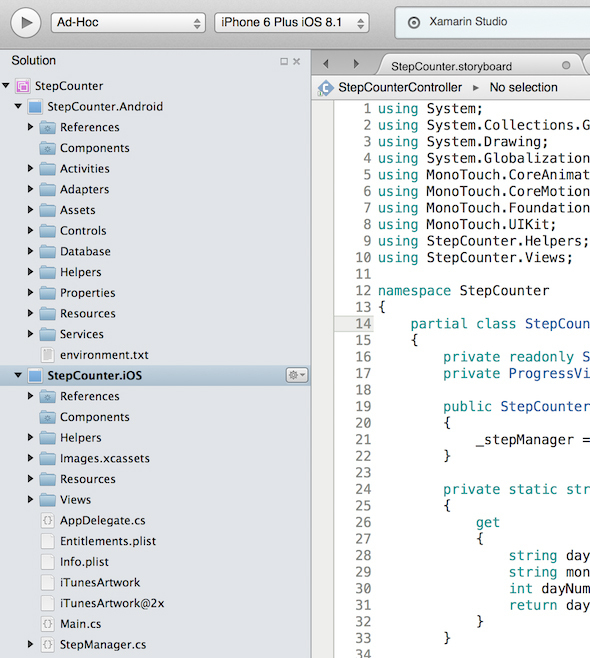Click the StepCounter.iOS gear options icon

pyautogui.click(x=297, y=375)
